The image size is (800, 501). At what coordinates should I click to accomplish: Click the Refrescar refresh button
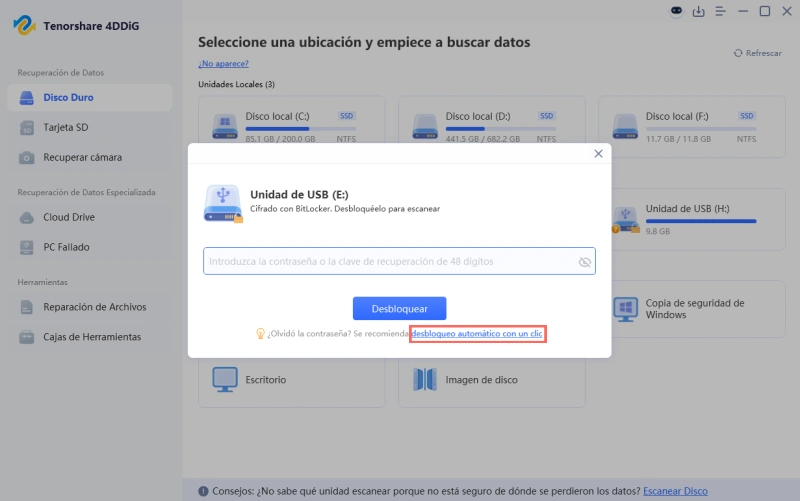[x=758, y=53]
